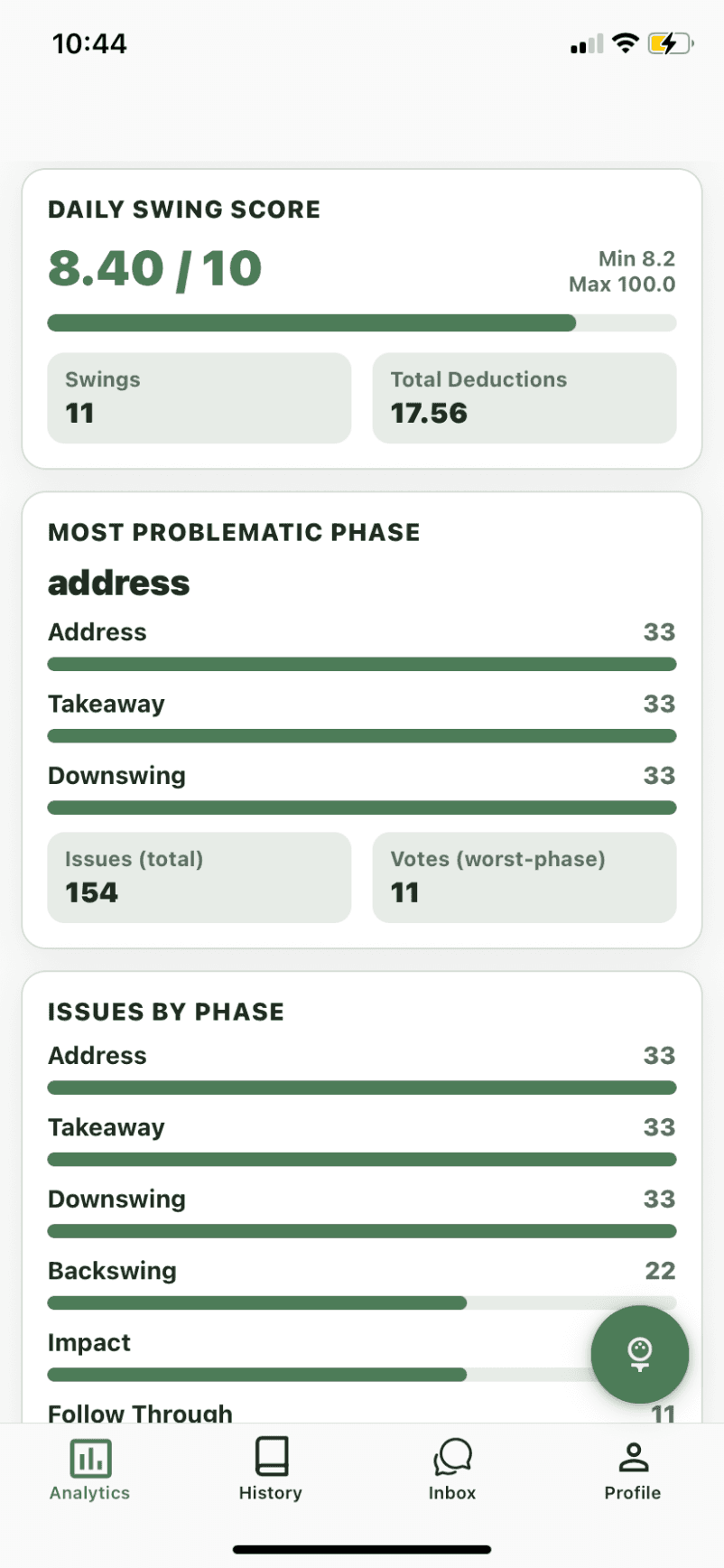This screenshot has height=1568, width=724.
Task: Tap the Issues (total) stat card
Action: [x=199, y=877]
